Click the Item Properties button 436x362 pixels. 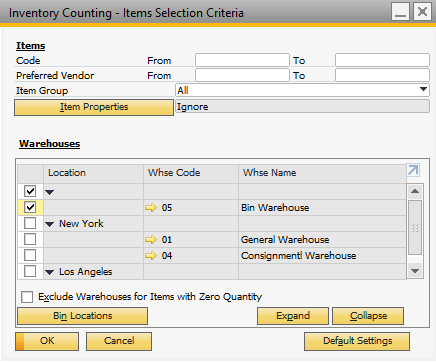94,107
